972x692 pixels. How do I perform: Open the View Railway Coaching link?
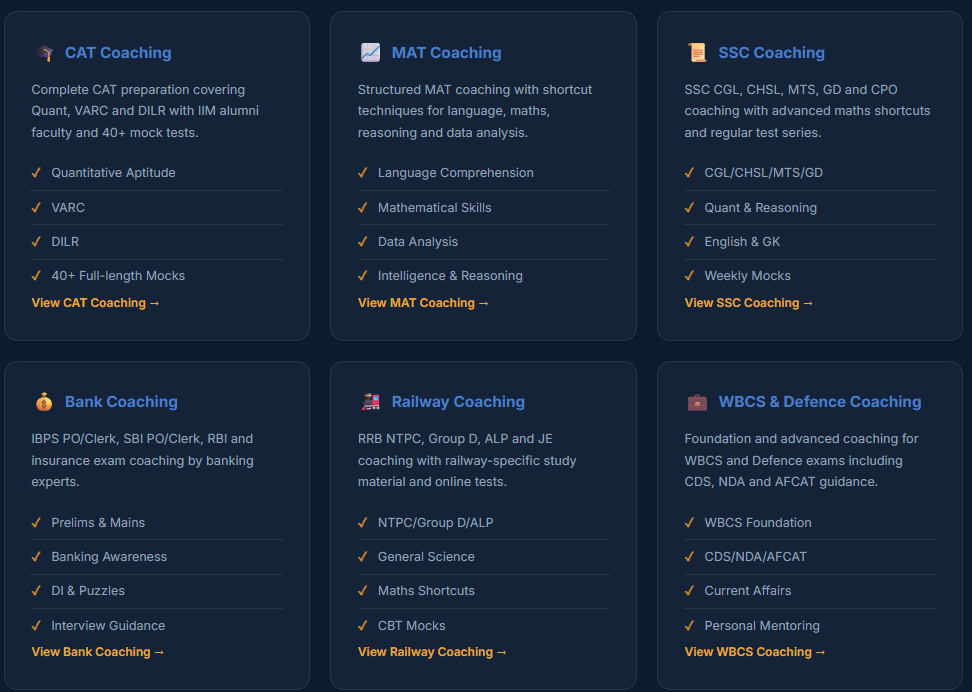point(432,652)
